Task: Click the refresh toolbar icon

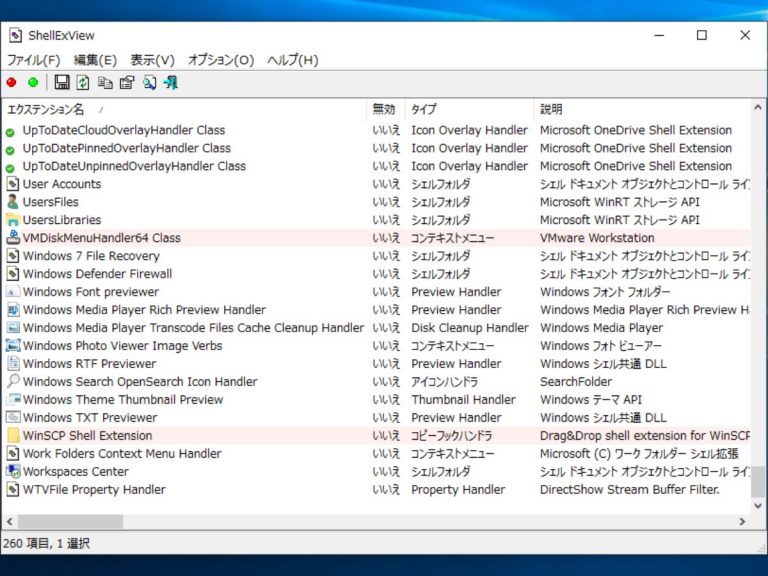Action: coord(83,82)
